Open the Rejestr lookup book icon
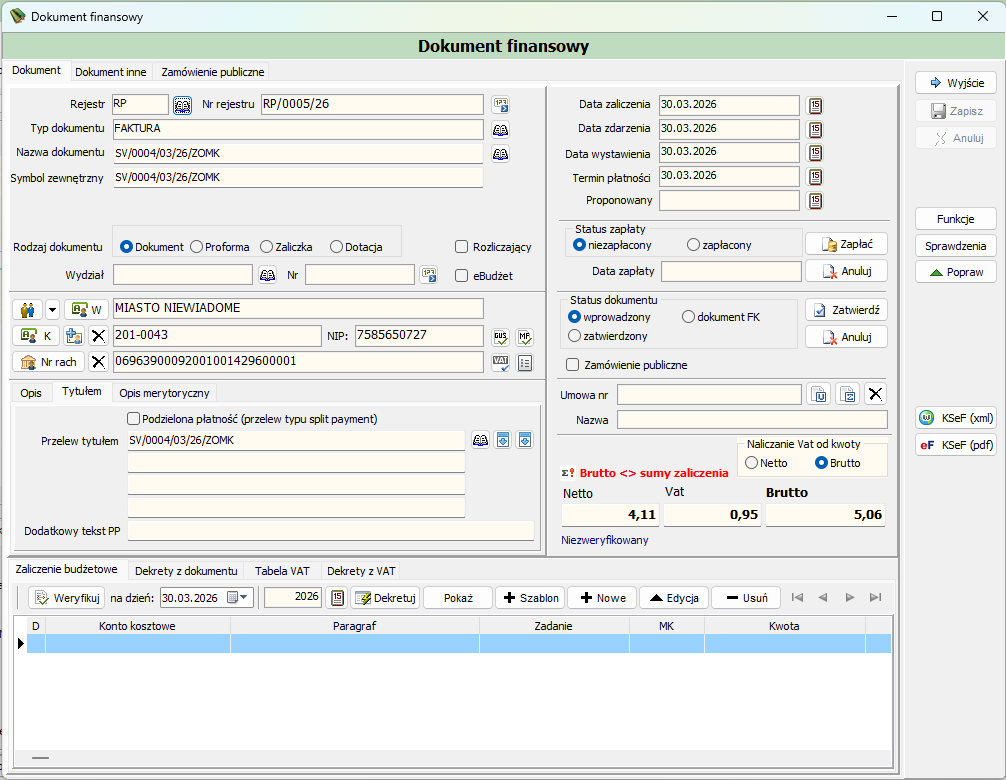This screenshot has height=780, width=1006. (x=182, y=105)
